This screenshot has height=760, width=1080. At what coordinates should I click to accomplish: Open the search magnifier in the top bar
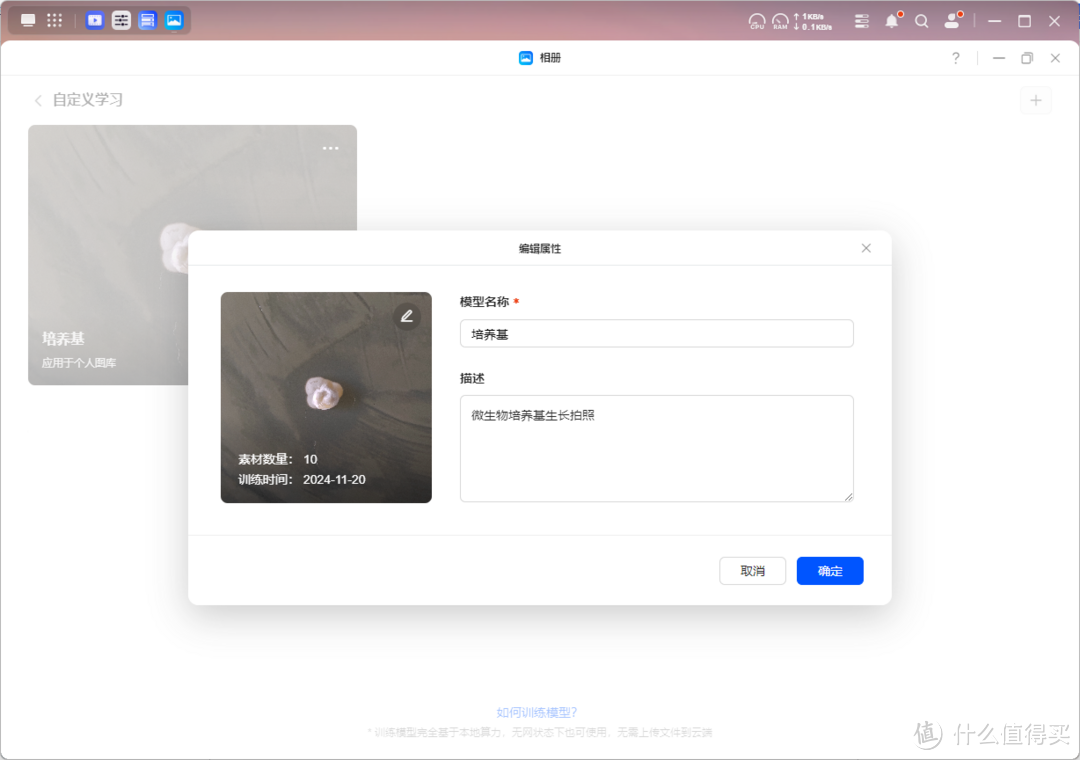[921, 20]
